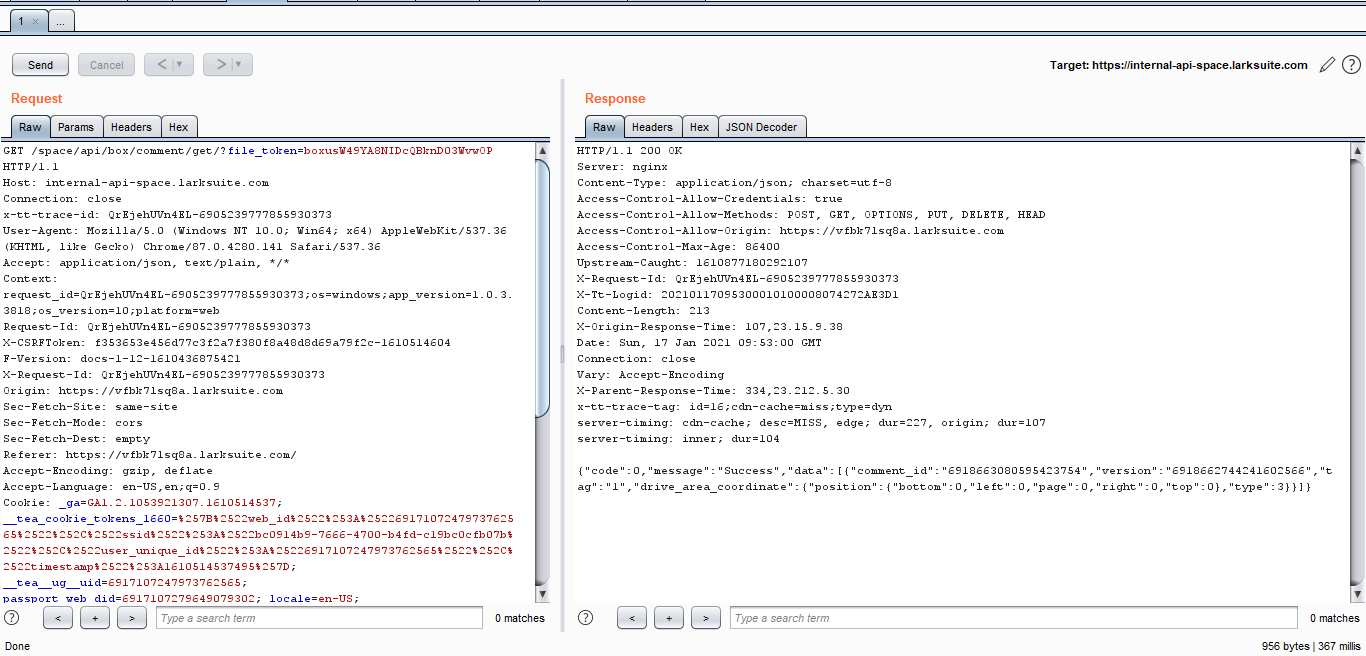The height and width of the screenshot is (656, 1366).
Task: Click the help icon below the Request panel
Action: click(12, 618)
